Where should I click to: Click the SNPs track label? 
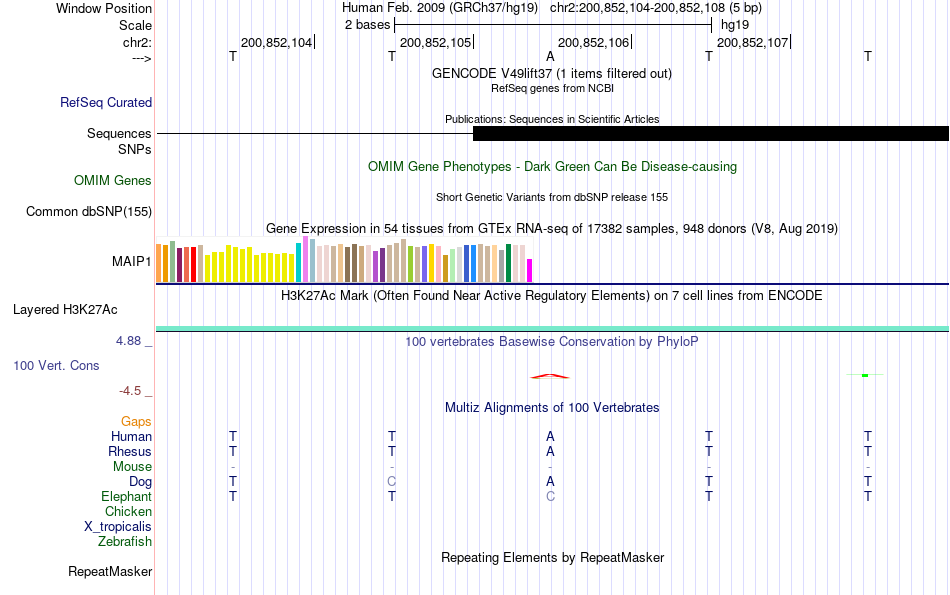pos(135,149)
